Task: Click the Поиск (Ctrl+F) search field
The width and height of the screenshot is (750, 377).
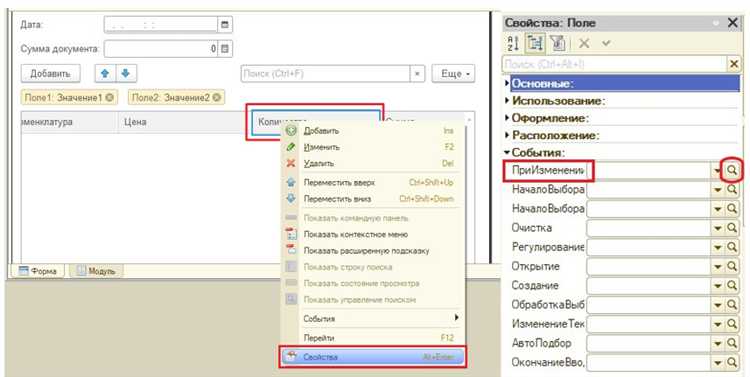Action: coord(325,74)
